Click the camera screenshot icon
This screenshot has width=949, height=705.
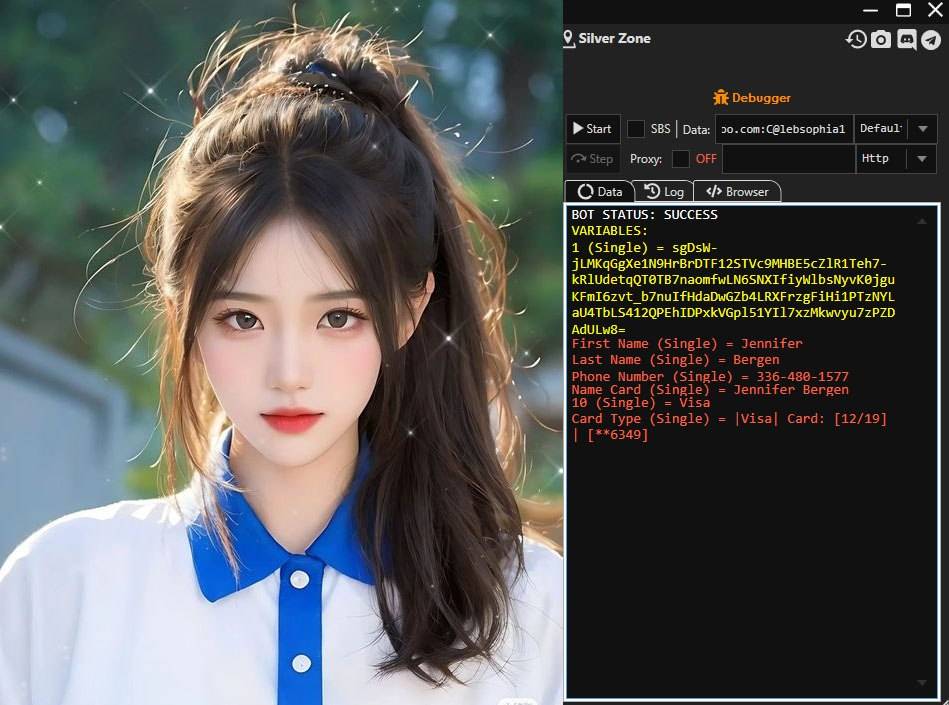click(x=881, y=40)
